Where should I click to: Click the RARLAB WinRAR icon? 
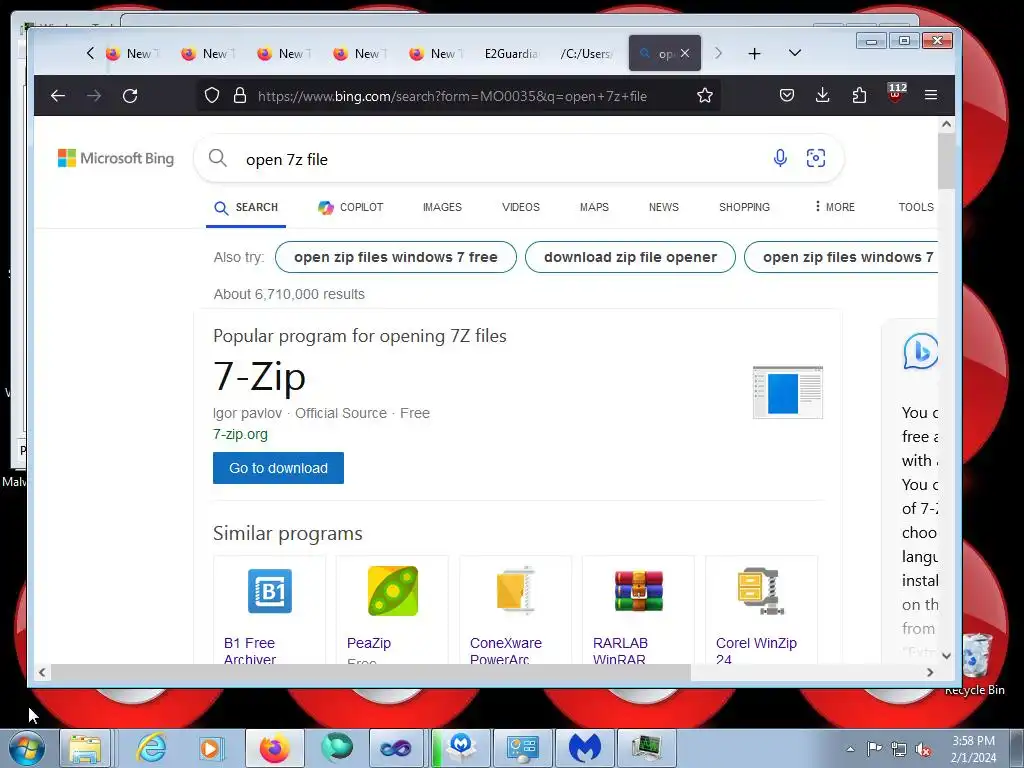tap(639, 590)
